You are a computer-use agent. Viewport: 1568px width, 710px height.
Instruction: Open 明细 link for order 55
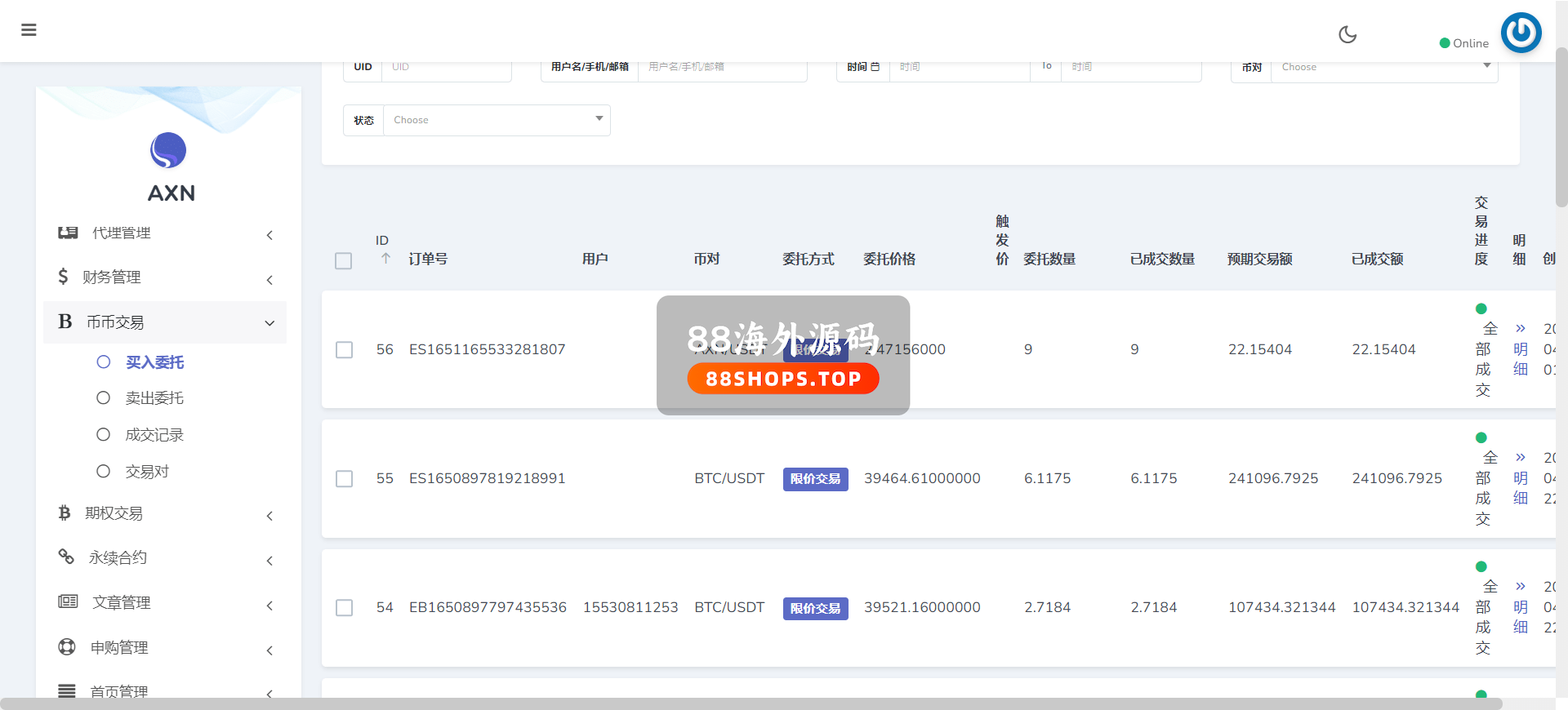click(1520, 478)
